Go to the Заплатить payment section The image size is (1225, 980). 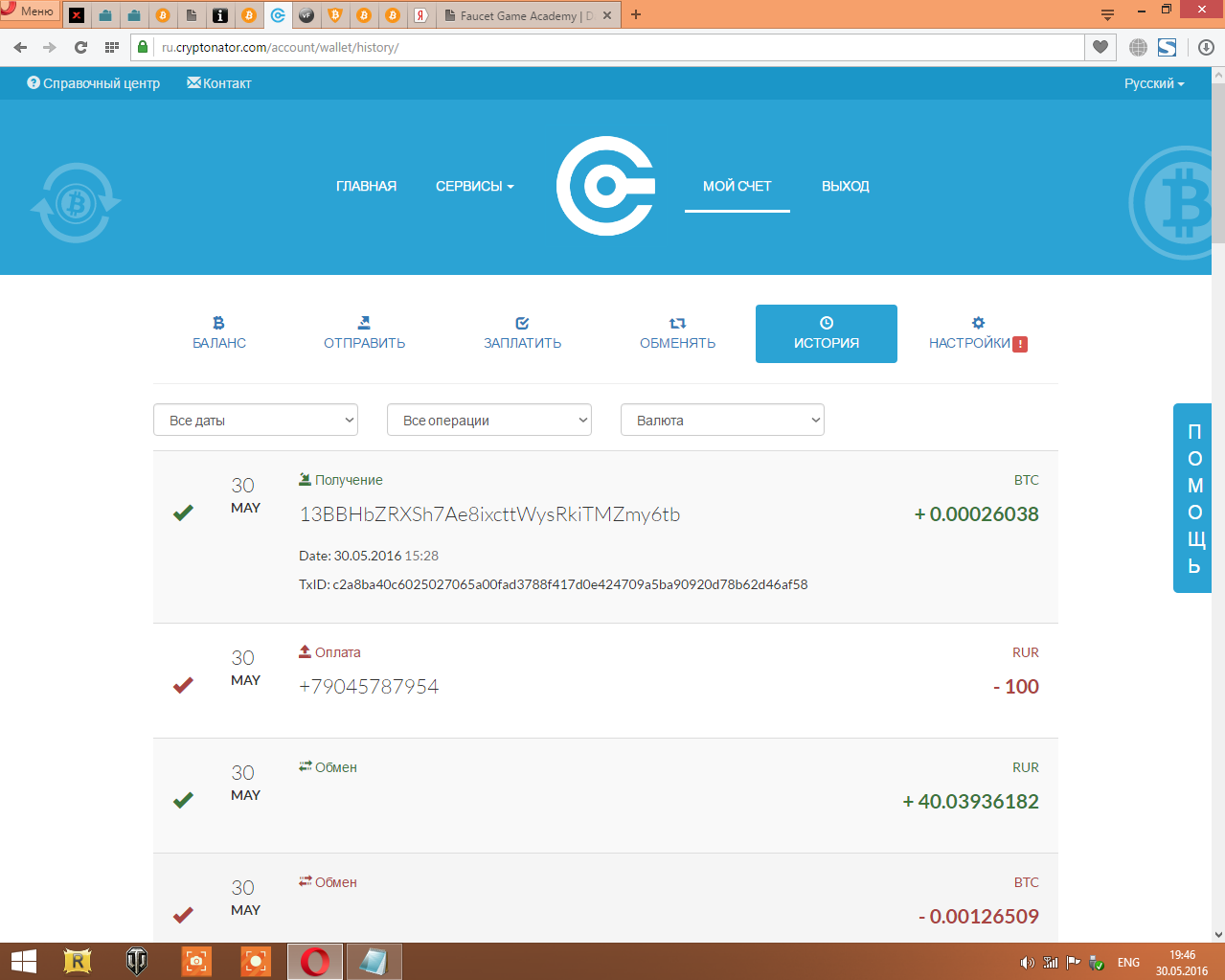click(522, 333)
